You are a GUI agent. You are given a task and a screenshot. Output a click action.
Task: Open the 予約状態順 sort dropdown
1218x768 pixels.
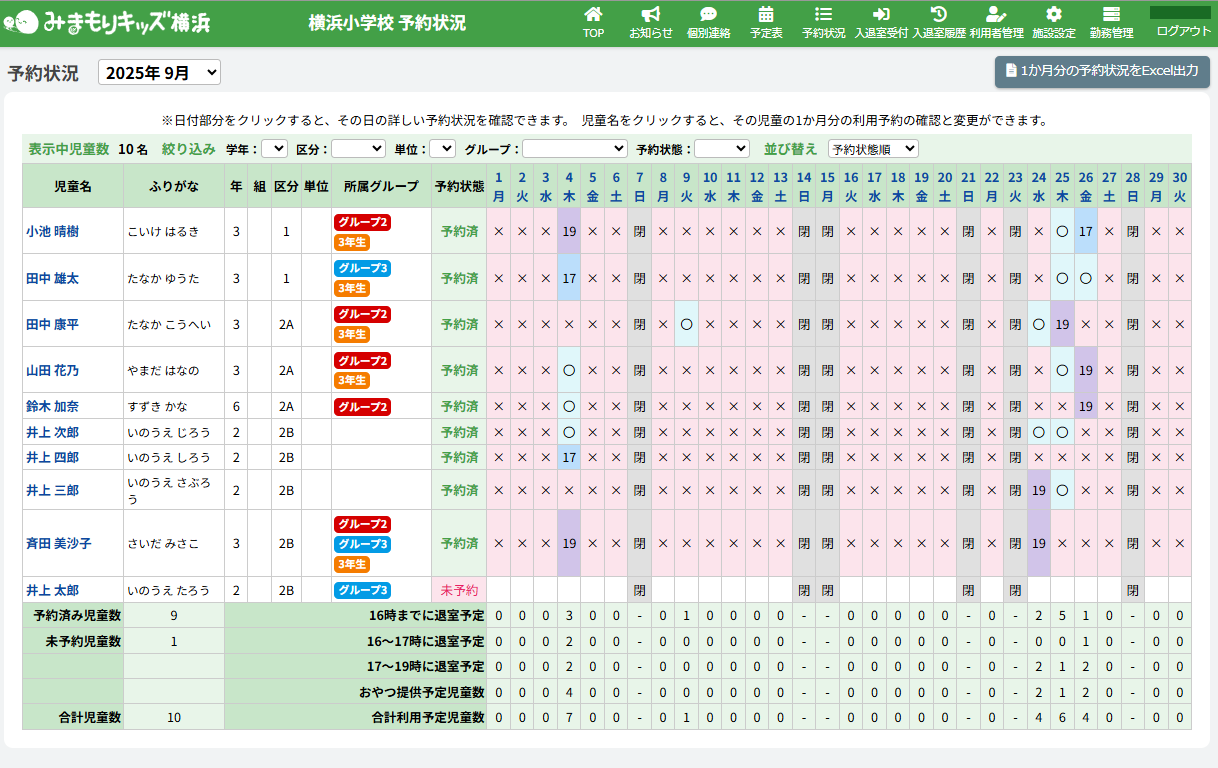[873, 148]
